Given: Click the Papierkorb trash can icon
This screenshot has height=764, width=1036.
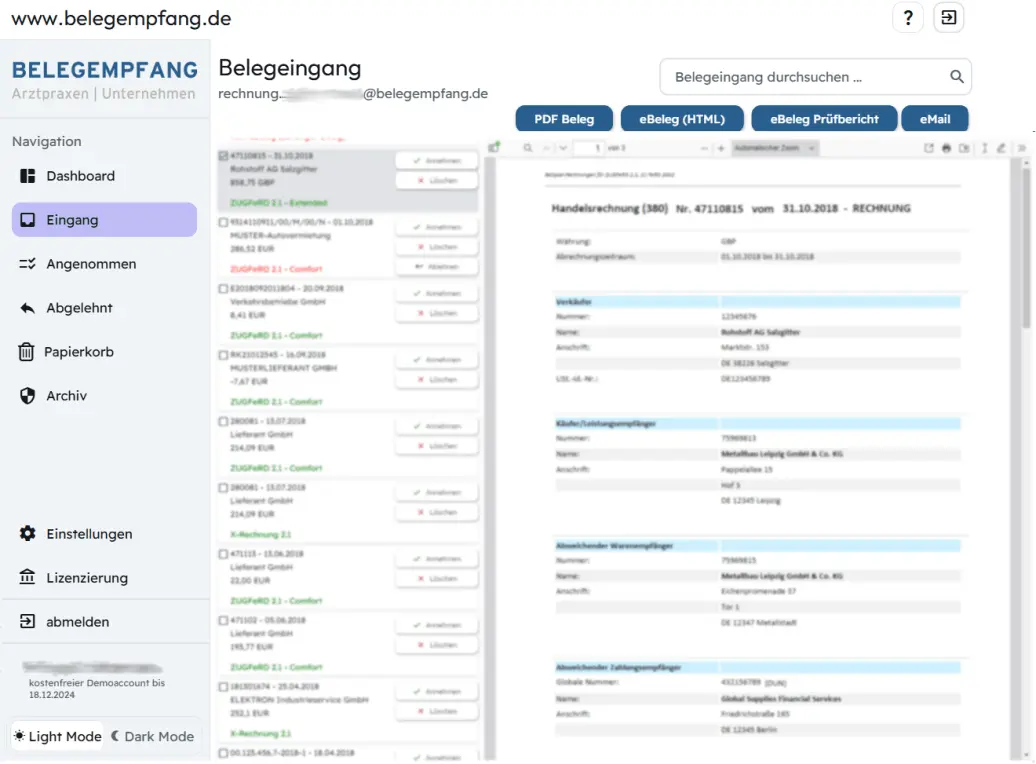Looking at the screenshot, I should pyautogui.click(x=26, y=352).
